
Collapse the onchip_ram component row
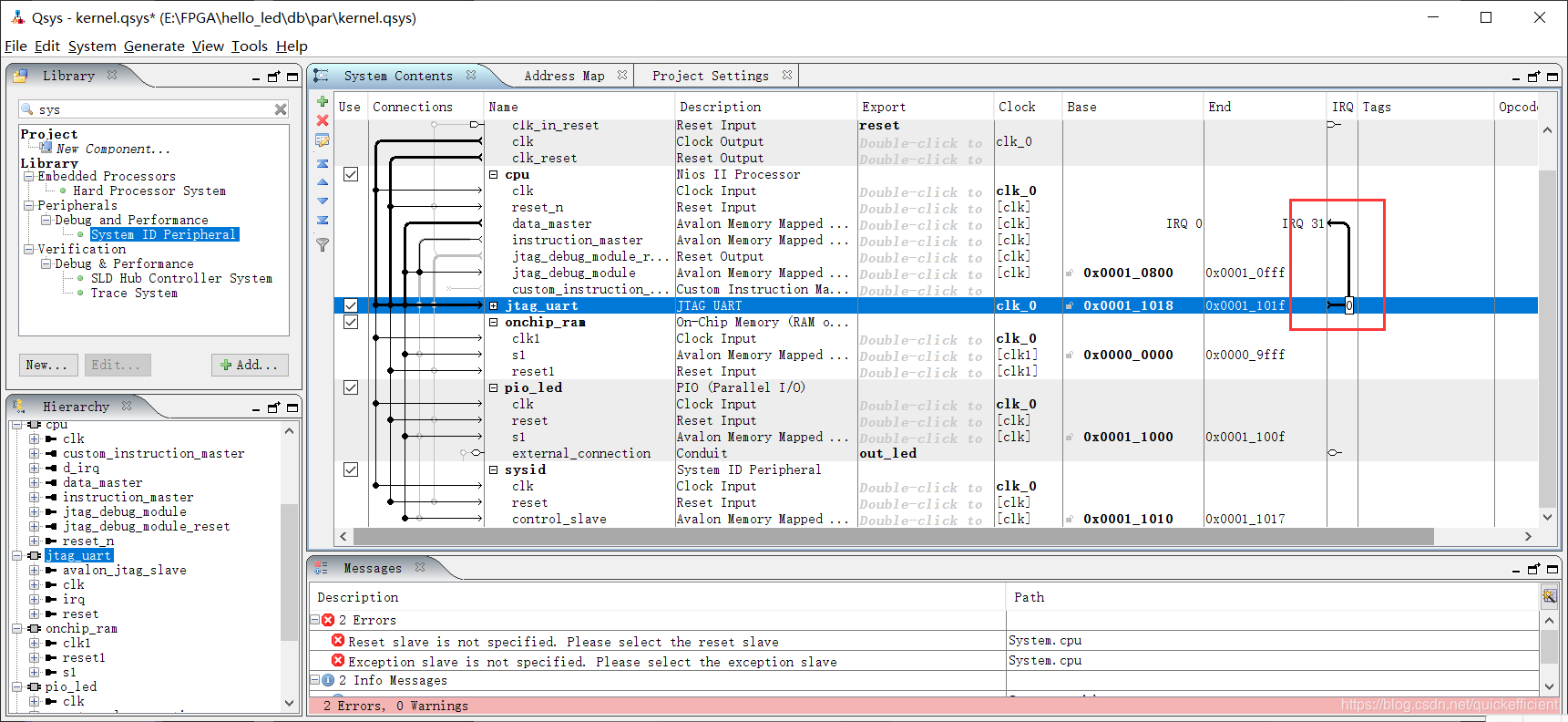point(494,323)
